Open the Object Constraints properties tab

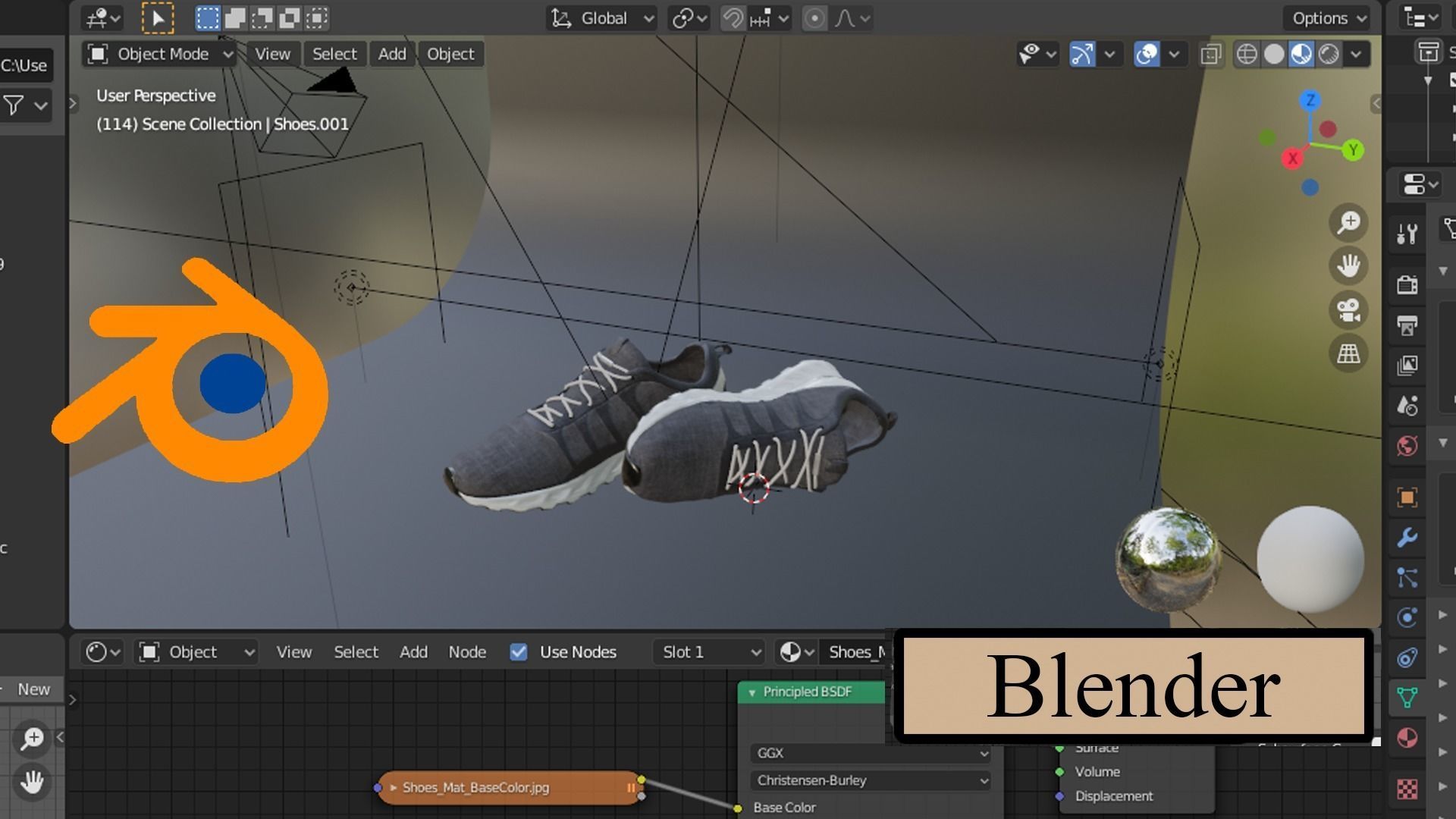tap(1407, 657)
